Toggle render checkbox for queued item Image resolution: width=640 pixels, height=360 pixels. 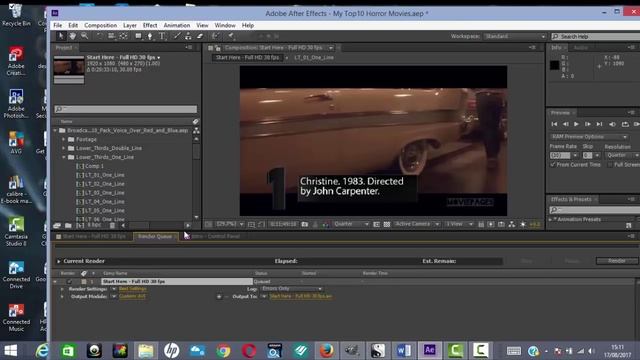pyautogui.click(x=69, y=281)
